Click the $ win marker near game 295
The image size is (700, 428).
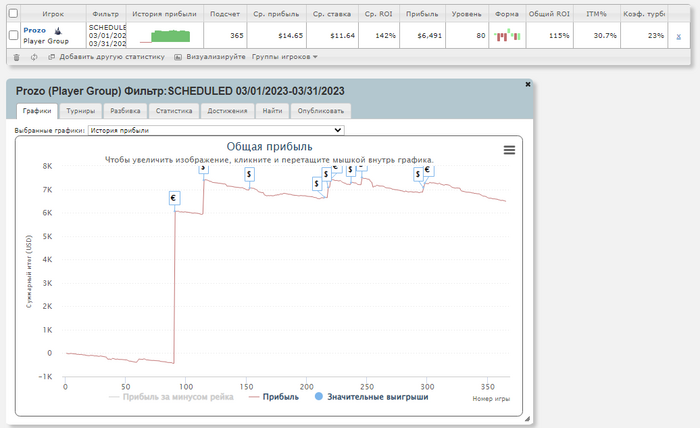(418, 174)
